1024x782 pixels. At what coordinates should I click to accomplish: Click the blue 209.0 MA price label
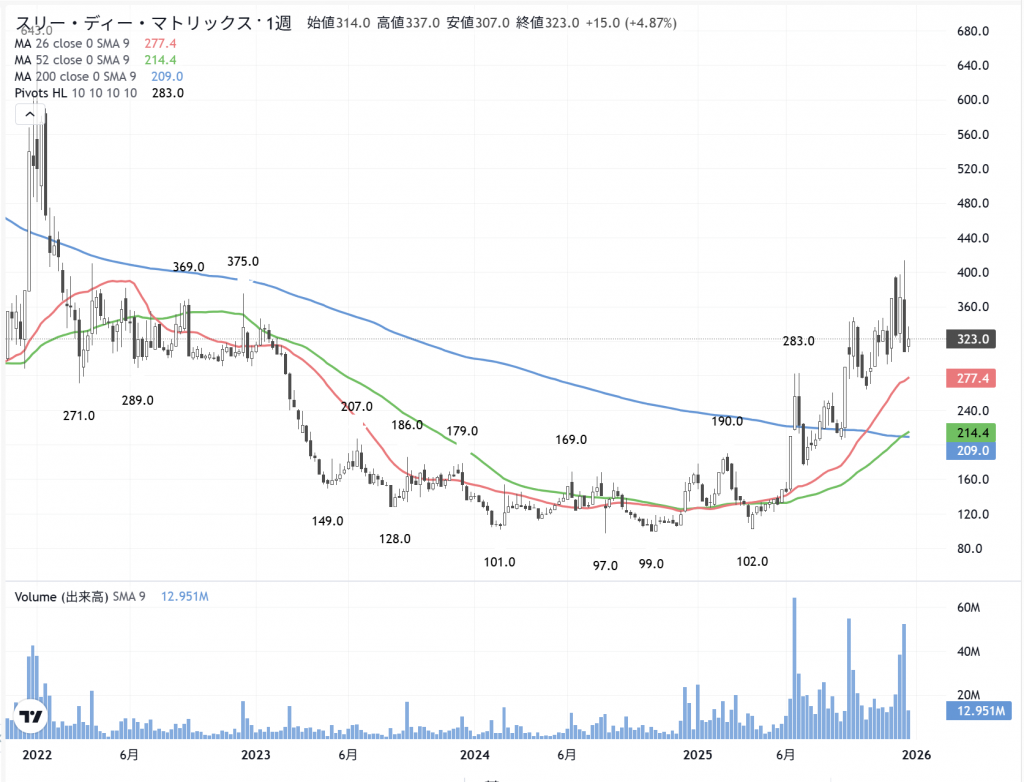point(968,451)
